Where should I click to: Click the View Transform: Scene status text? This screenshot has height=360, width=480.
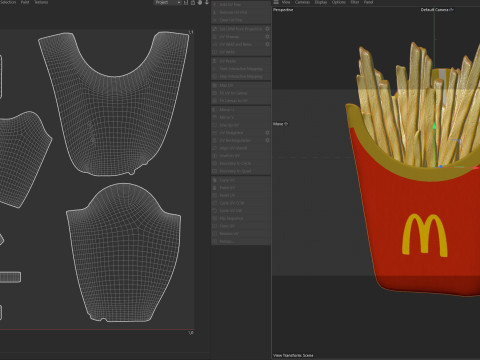coord(293,355)
